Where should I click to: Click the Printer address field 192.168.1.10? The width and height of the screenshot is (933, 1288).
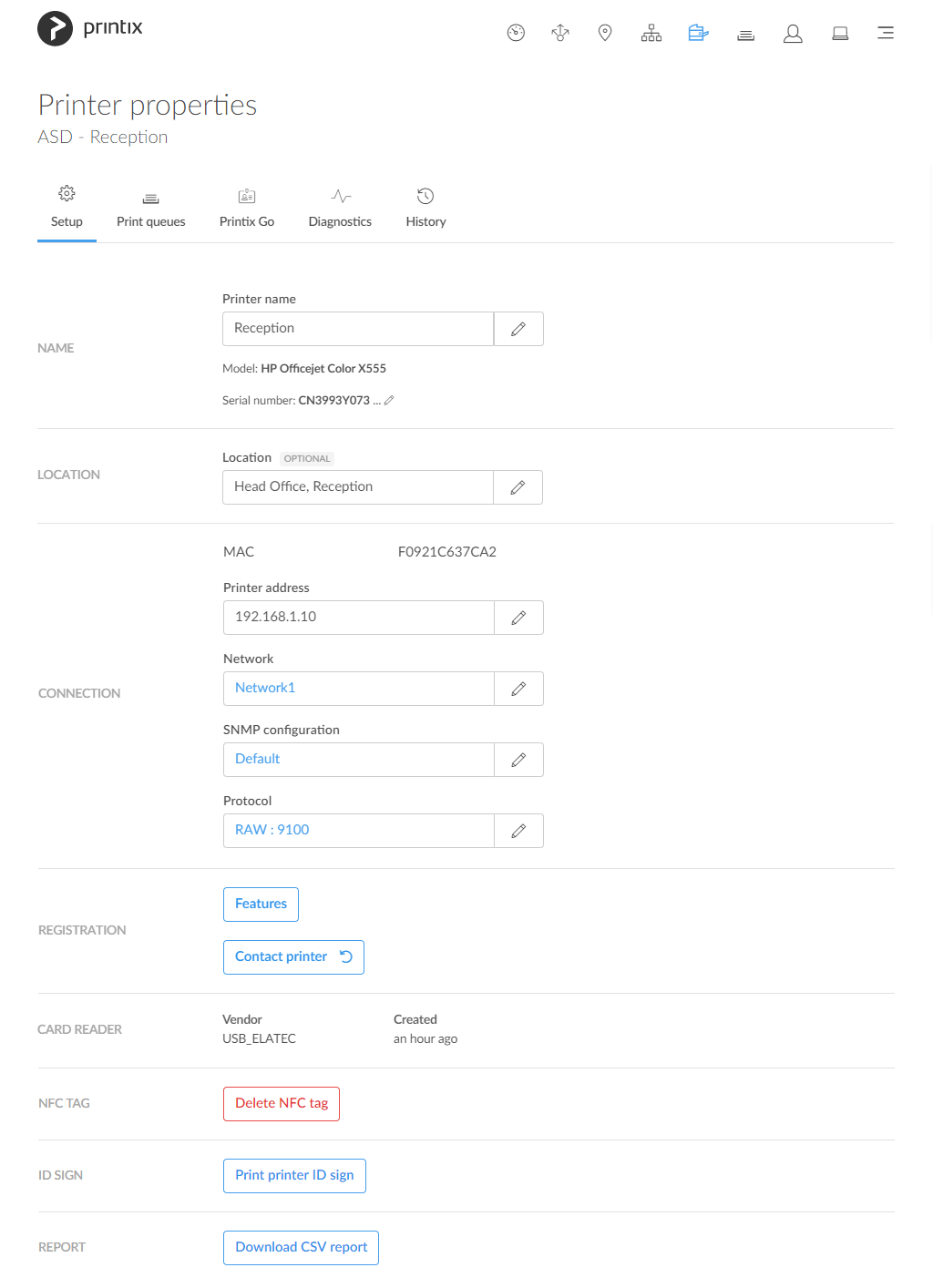(x=359, y=618)
